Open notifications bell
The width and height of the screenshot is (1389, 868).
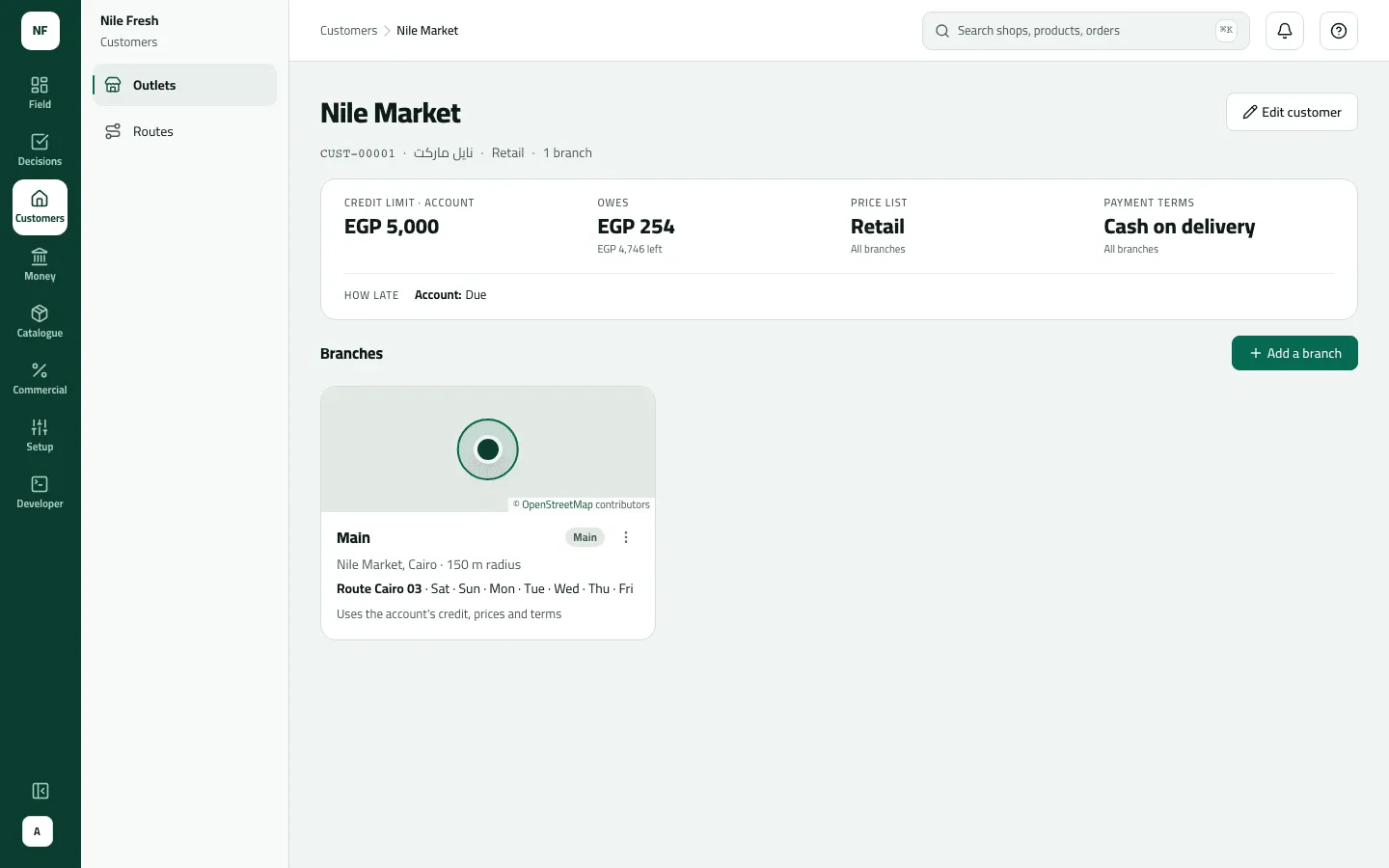1285,31
